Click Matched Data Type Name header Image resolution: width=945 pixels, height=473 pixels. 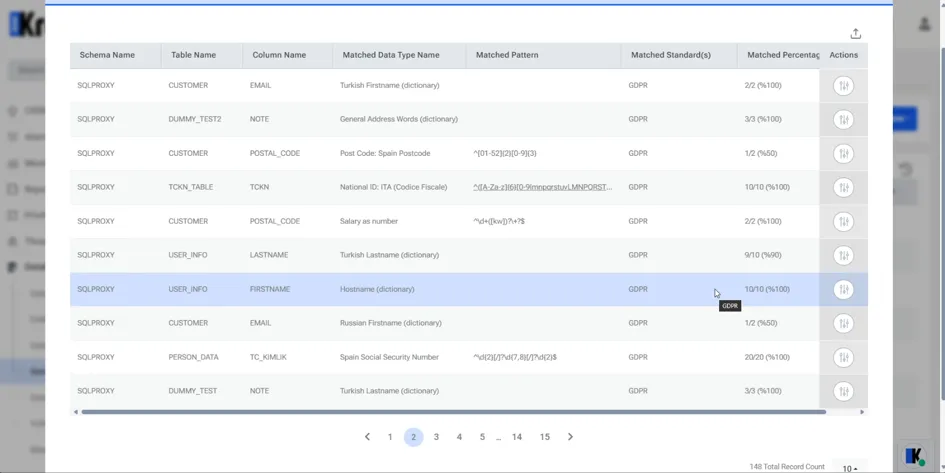pos(391,55)
